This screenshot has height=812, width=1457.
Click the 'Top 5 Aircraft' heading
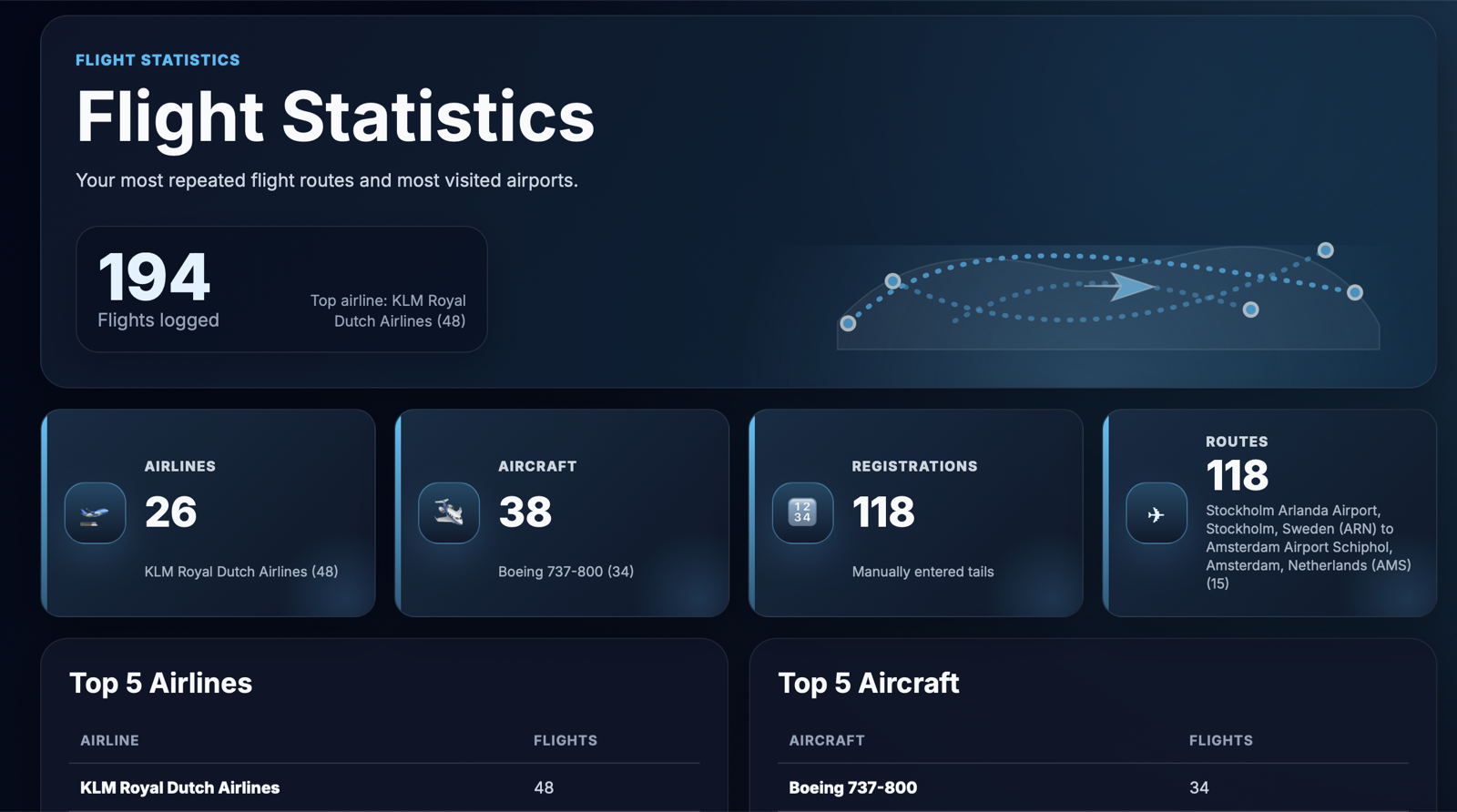coord(869,684)
